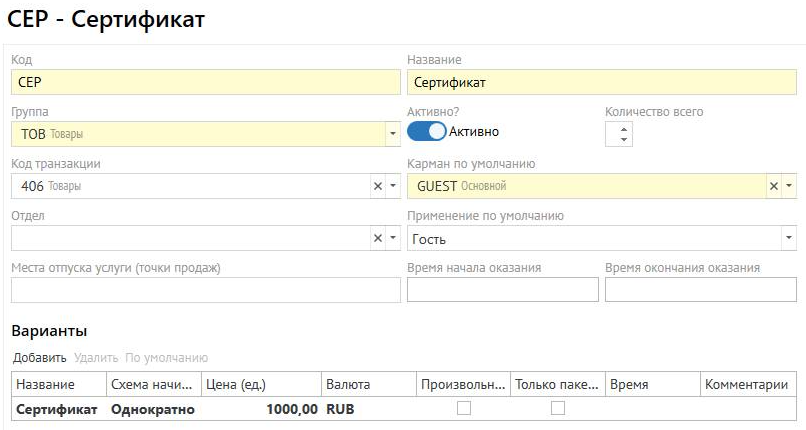Click the Валюта column header
The image size is (806, 430).
348,384
